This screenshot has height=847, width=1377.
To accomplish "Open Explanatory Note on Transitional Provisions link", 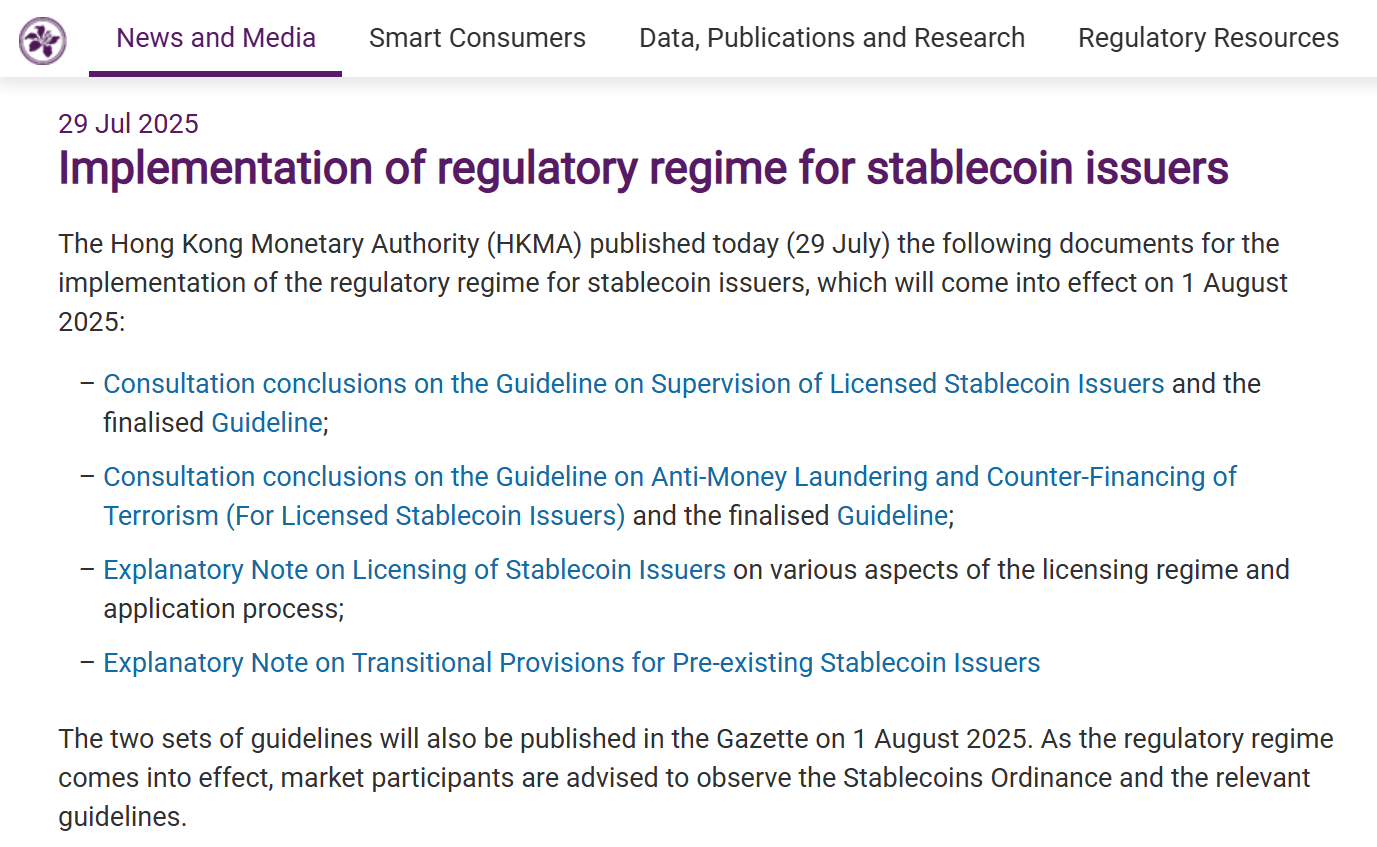I will [571, 663].
